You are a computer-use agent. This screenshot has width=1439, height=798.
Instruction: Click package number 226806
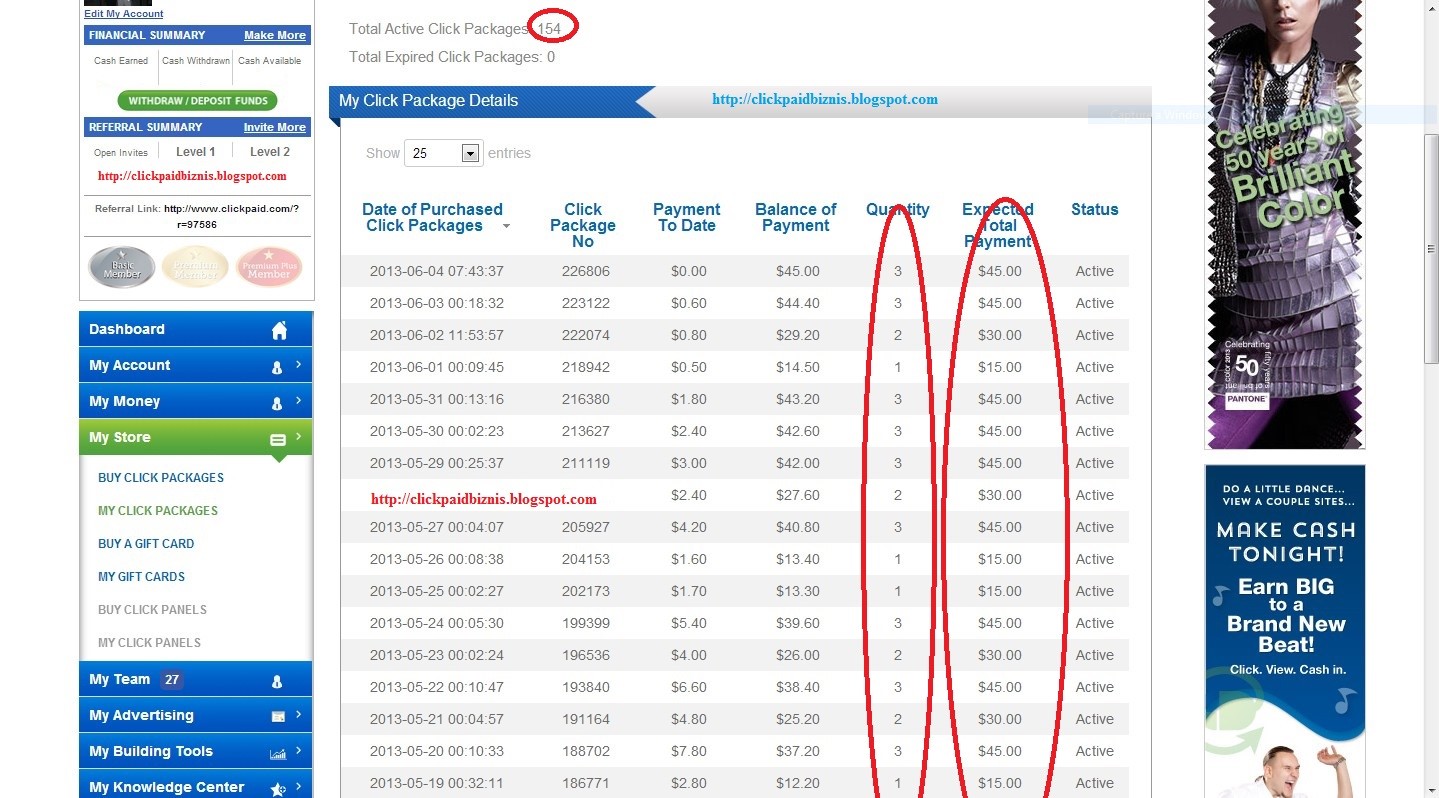[x=586, y=271]
